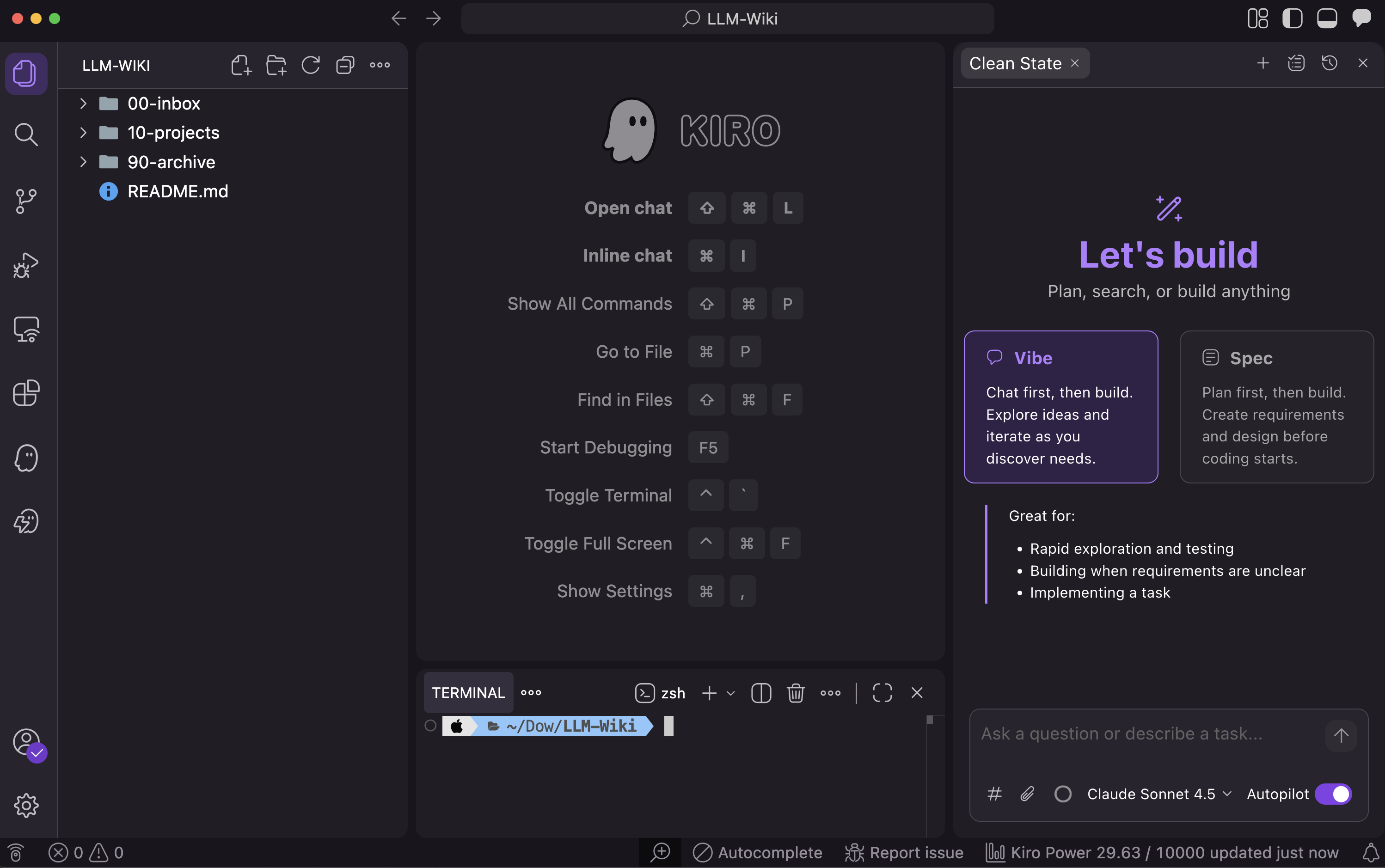The image size is (1385, 868).
Task: Toggle the bottom panel visibility
Action: pyautogui.click(x=1326, y=18)
